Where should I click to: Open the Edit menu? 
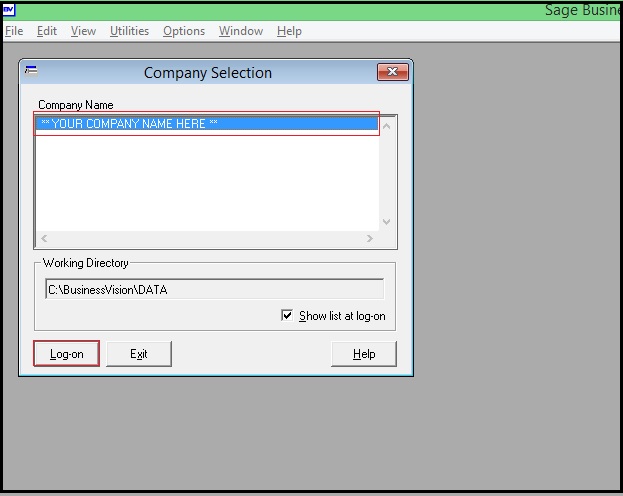[x=47, y=31]
